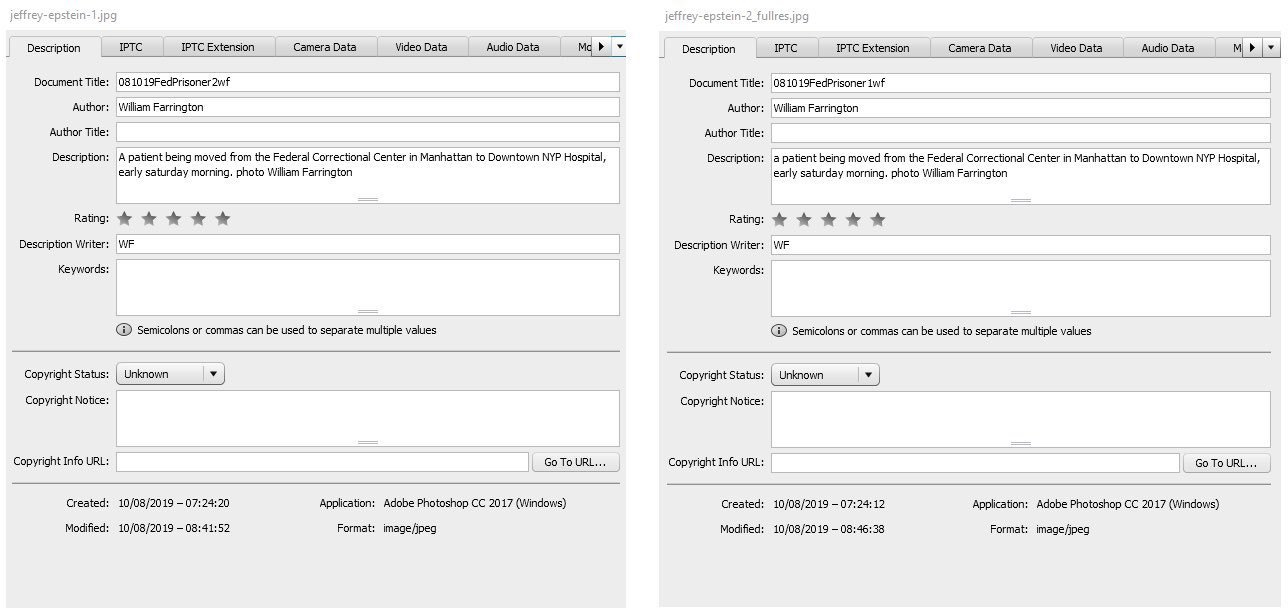Click Author field in right panel
This screenshot has height=608, width=1288.
[x=1021, y=108]
